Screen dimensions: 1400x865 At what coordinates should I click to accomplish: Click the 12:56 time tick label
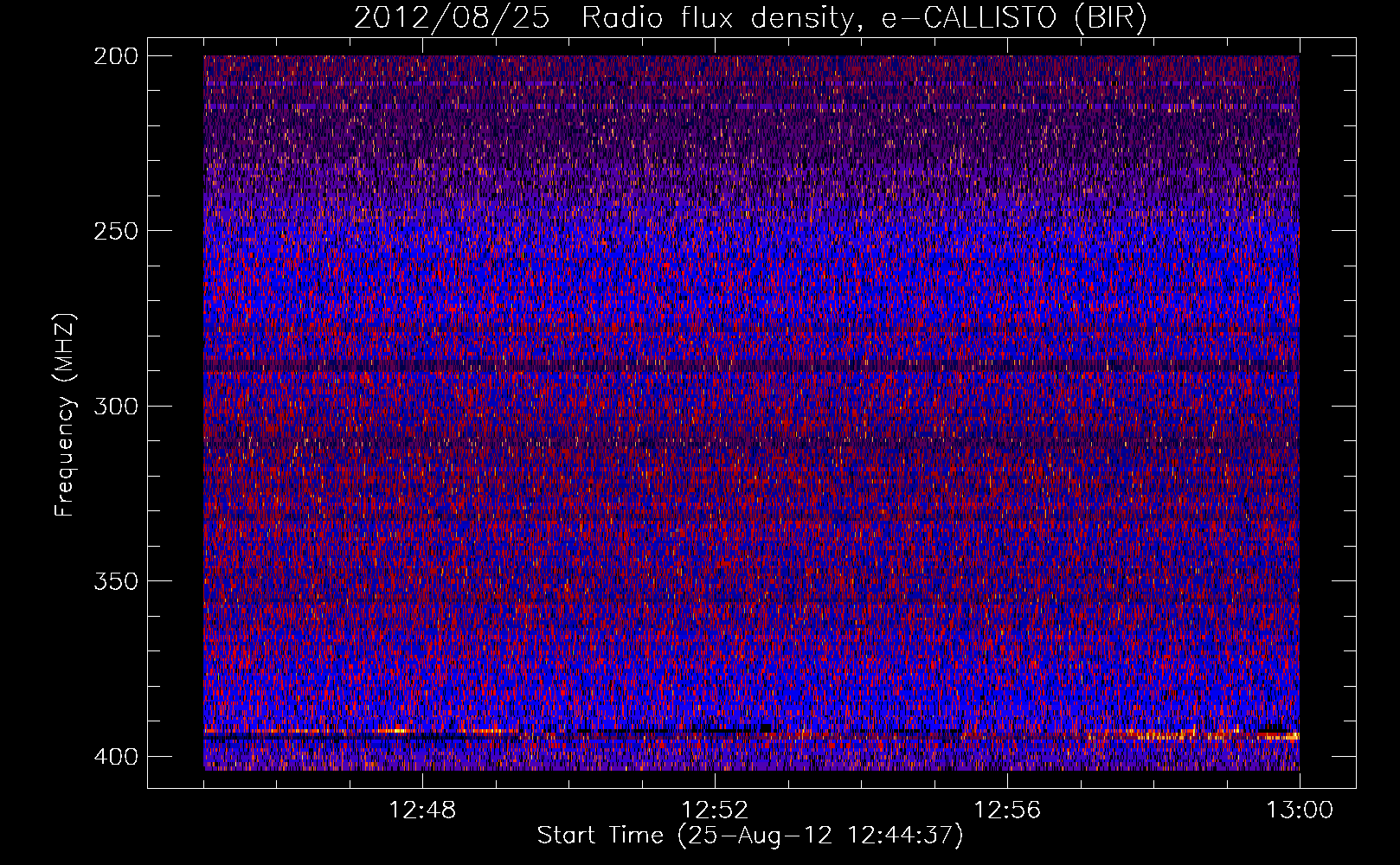click(x=1007, y=811)
